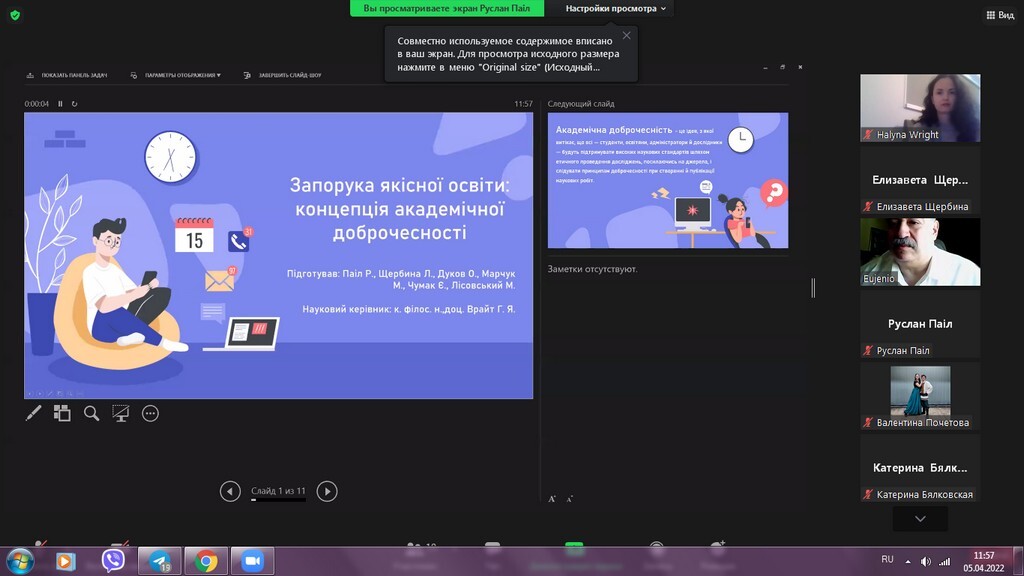Select Halyna Wright video tile
The image size is (1024, 576).
(920, 108)
